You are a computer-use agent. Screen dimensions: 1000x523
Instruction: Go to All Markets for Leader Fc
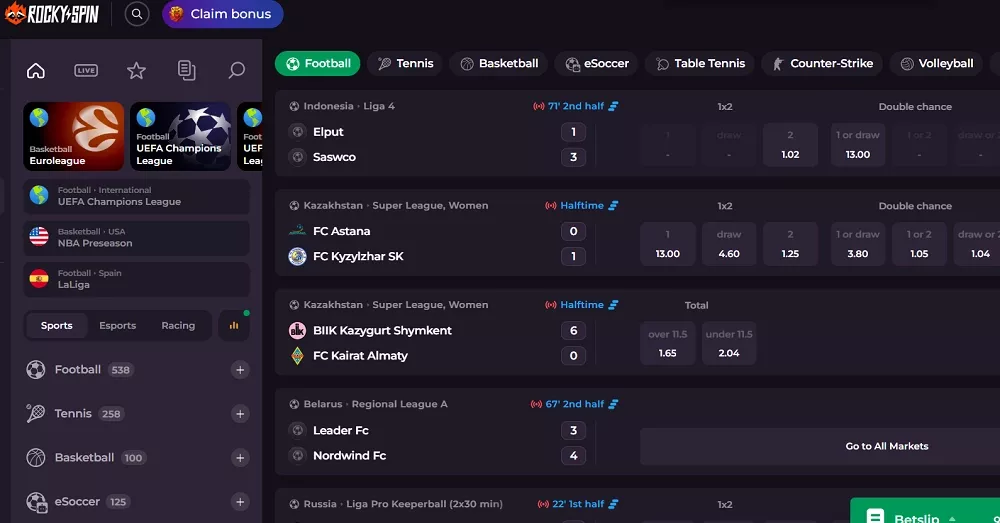click(x=886, y=446)
